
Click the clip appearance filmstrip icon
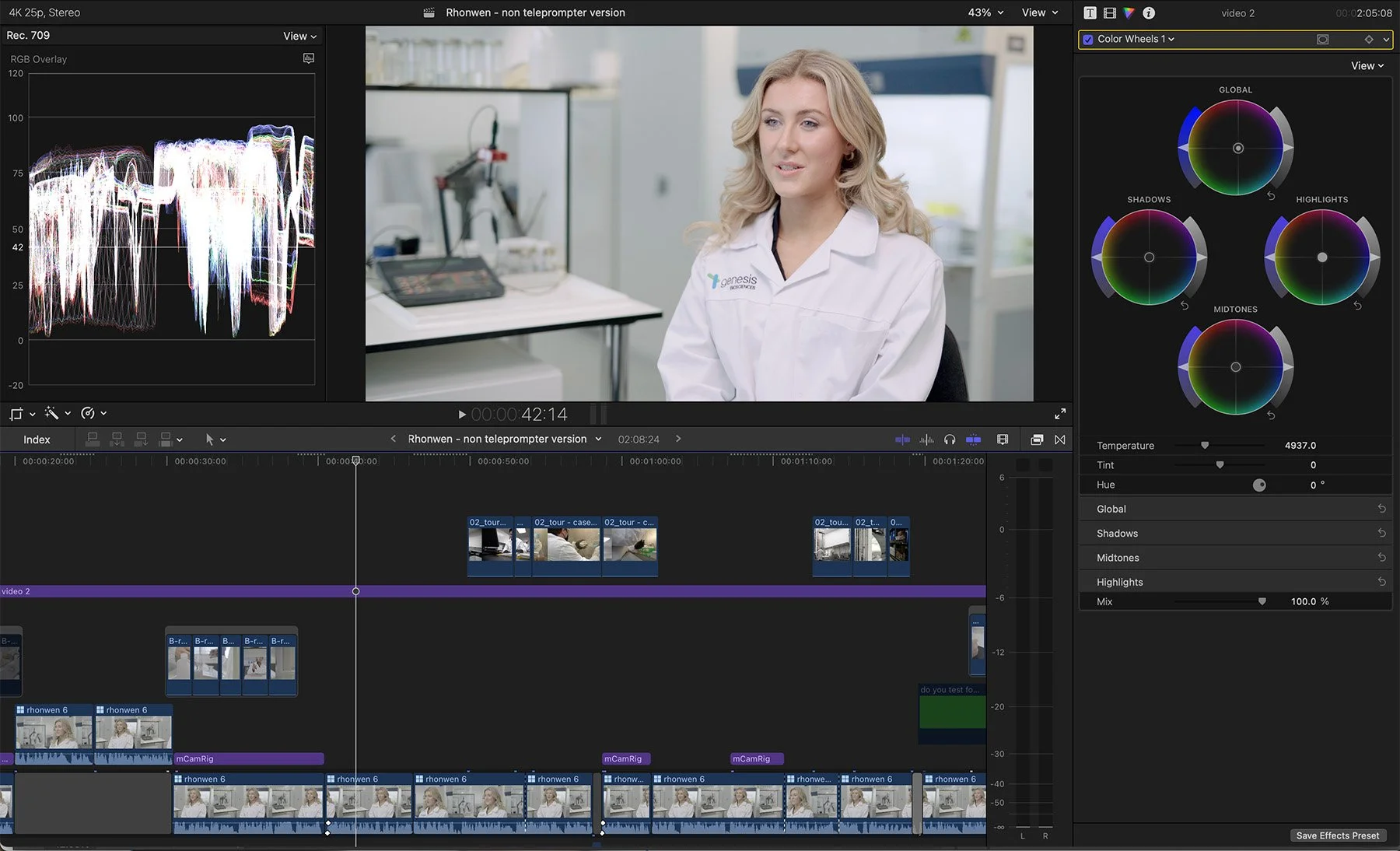coord(1003,440)
